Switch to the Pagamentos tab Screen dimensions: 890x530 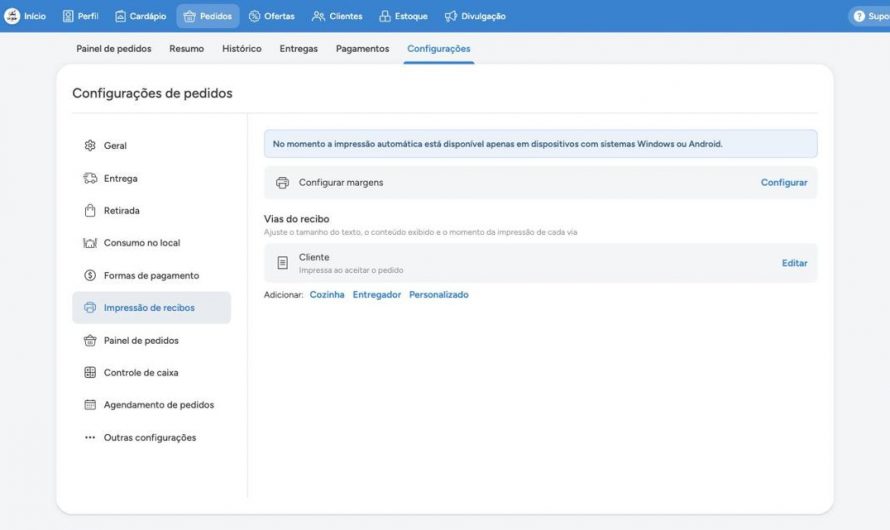[x=362, y=49]
